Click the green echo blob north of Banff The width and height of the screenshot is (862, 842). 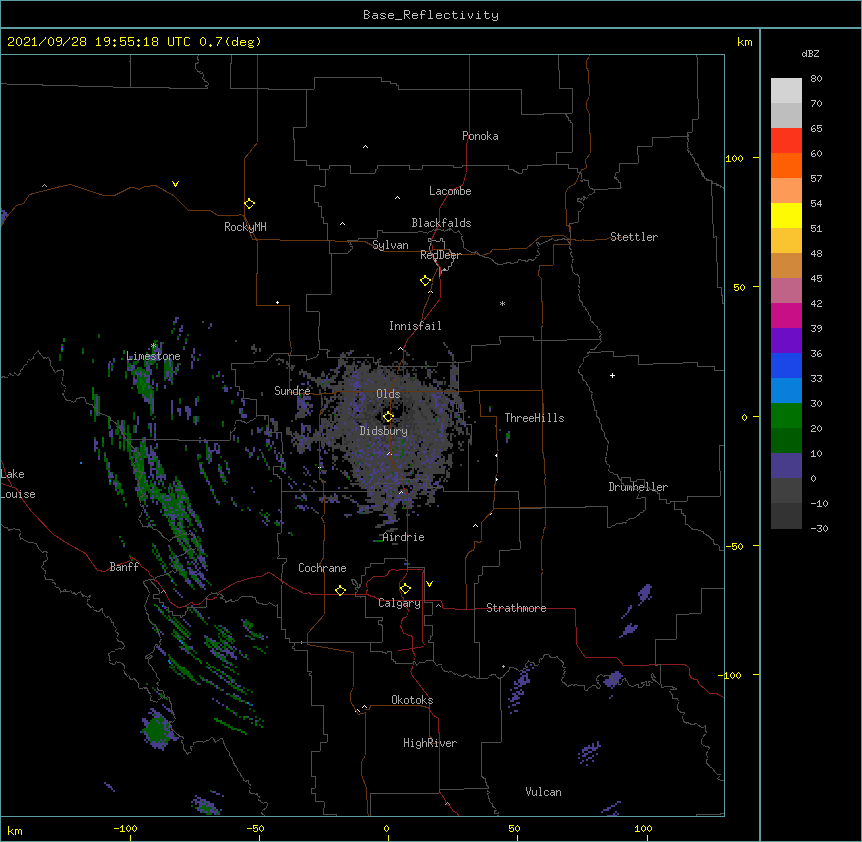pos(176,506)
